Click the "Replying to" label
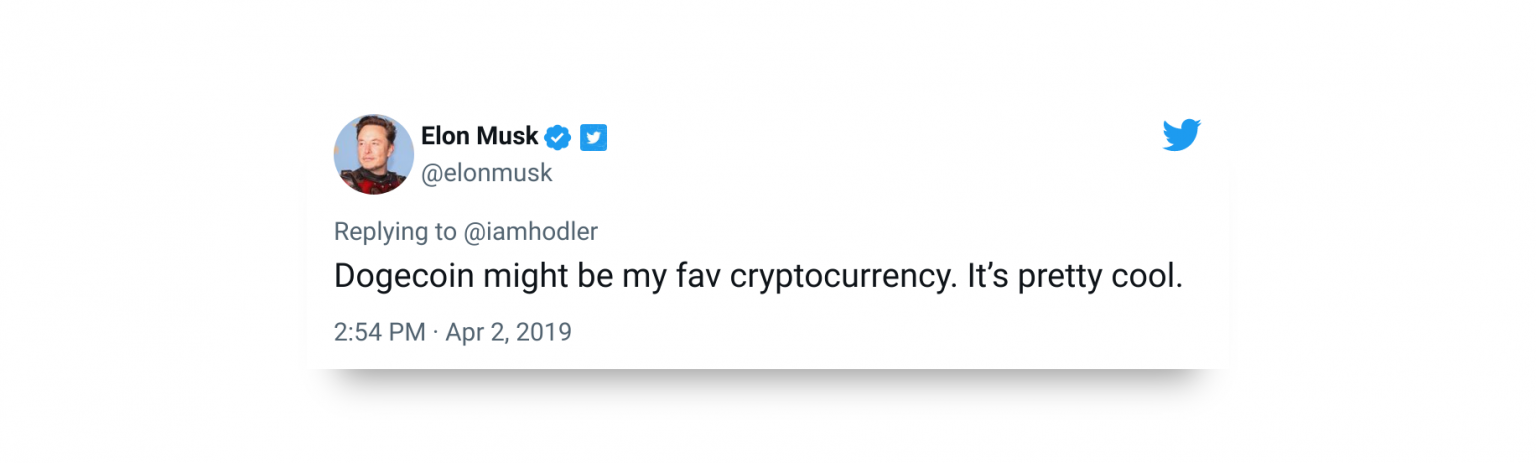The width and height of the screenshot is (1536, 463). [395, 232]
